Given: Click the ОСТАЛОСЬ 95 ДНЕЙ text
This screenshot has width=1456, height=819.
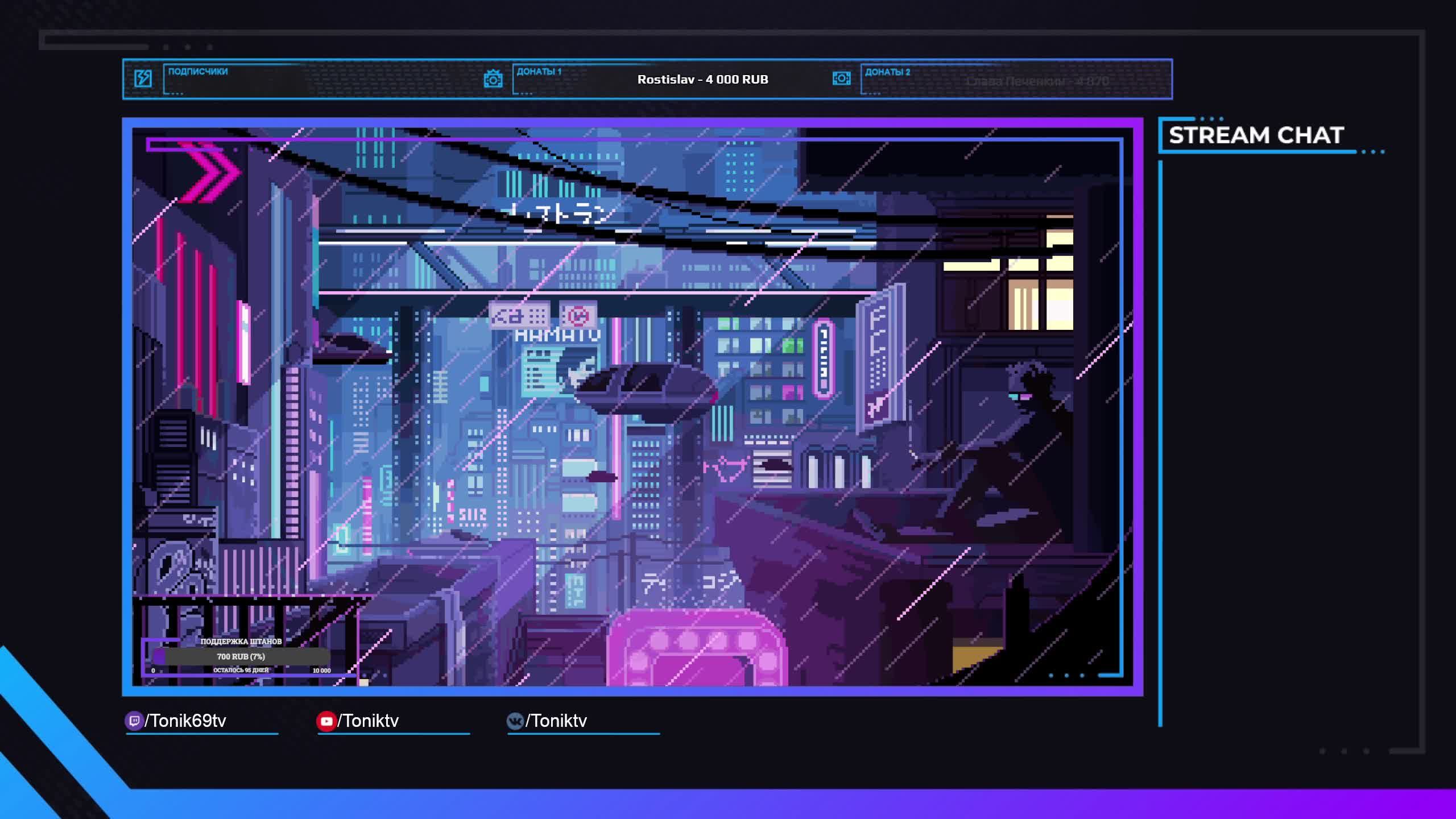Looking at the screenshot, I should point(241,670).
